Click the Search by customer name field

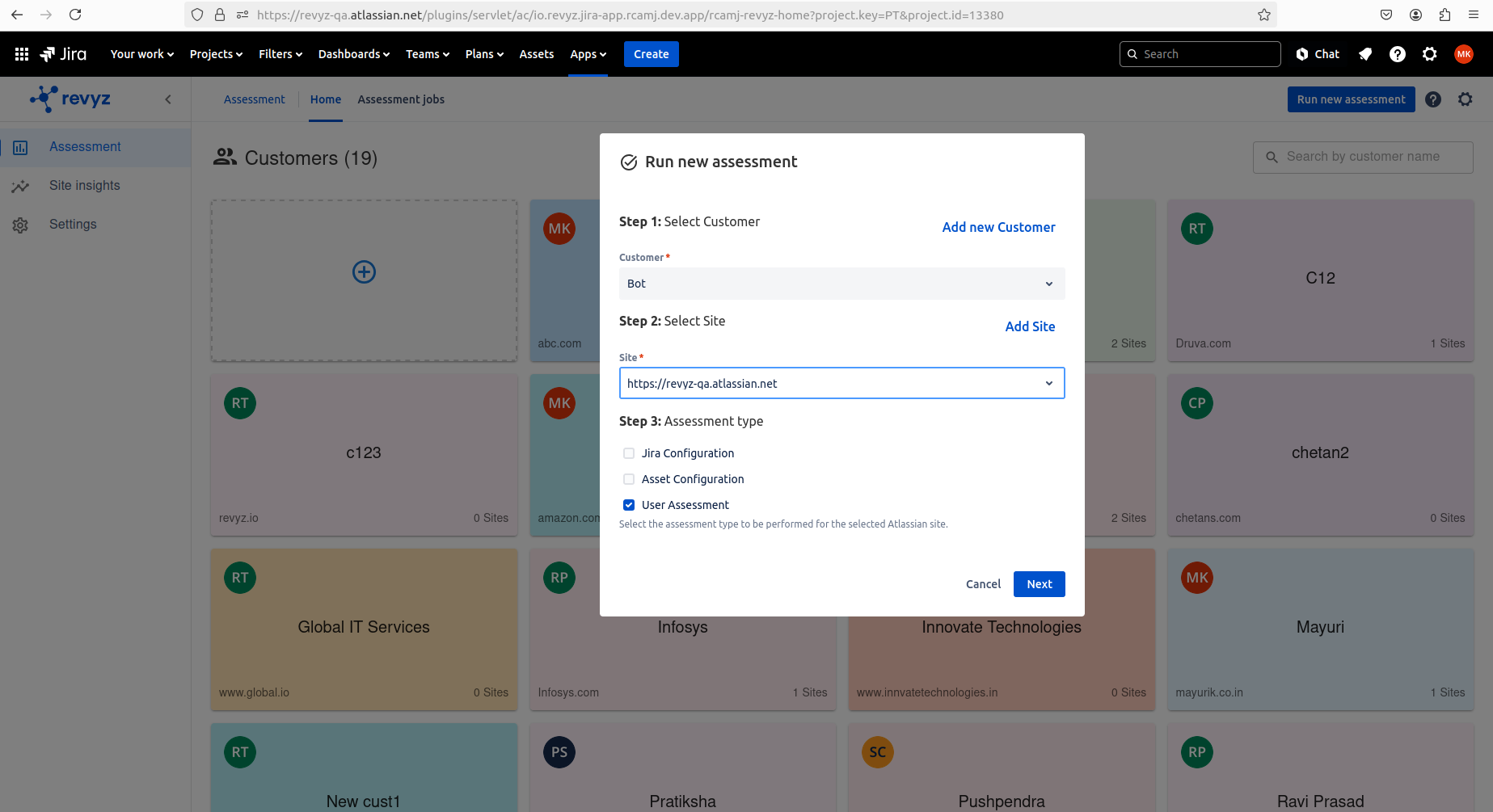[1363, 157]
